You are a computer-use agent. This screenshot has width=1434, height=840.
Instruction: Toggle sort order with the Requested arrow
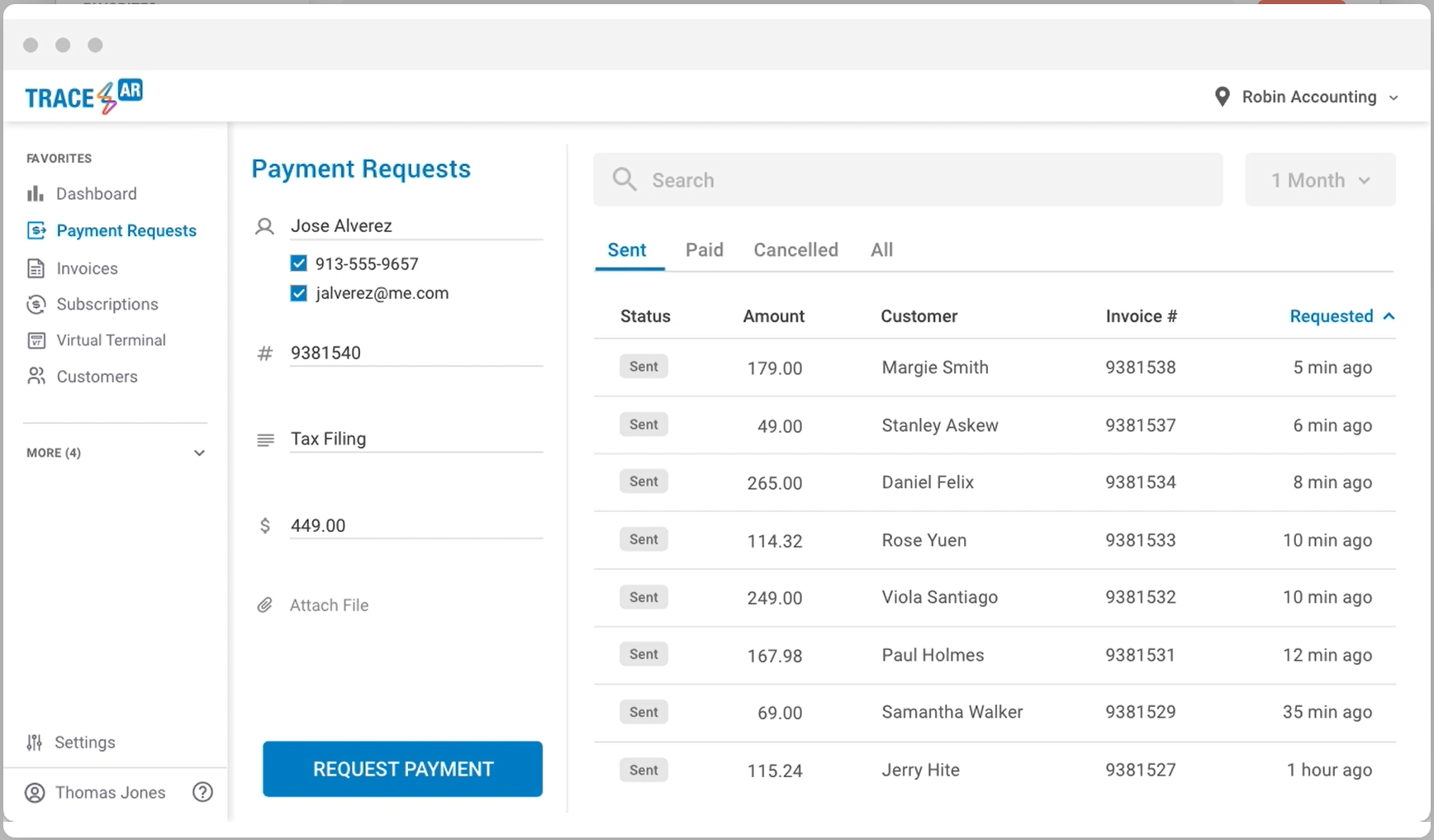click(x=1389, y=316)
